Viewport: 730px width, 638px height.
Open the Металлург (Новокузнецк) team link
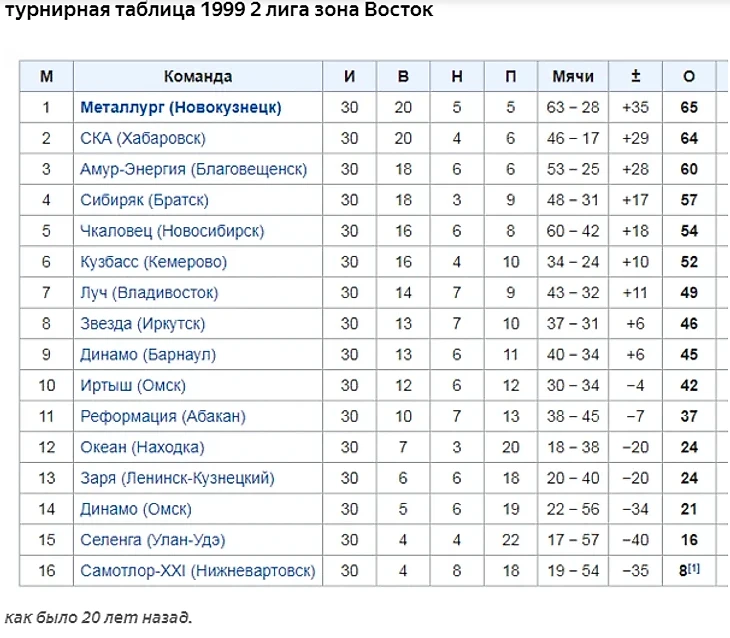coord(180,107)
